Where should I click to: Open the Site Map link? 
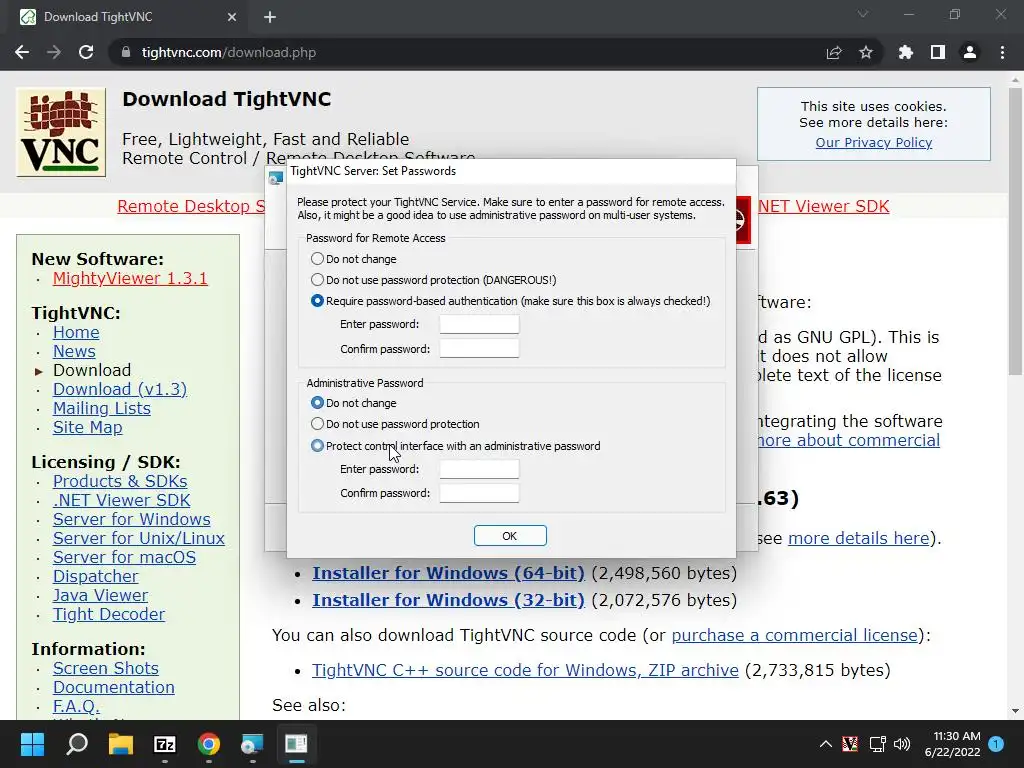(x=88, y=427)
